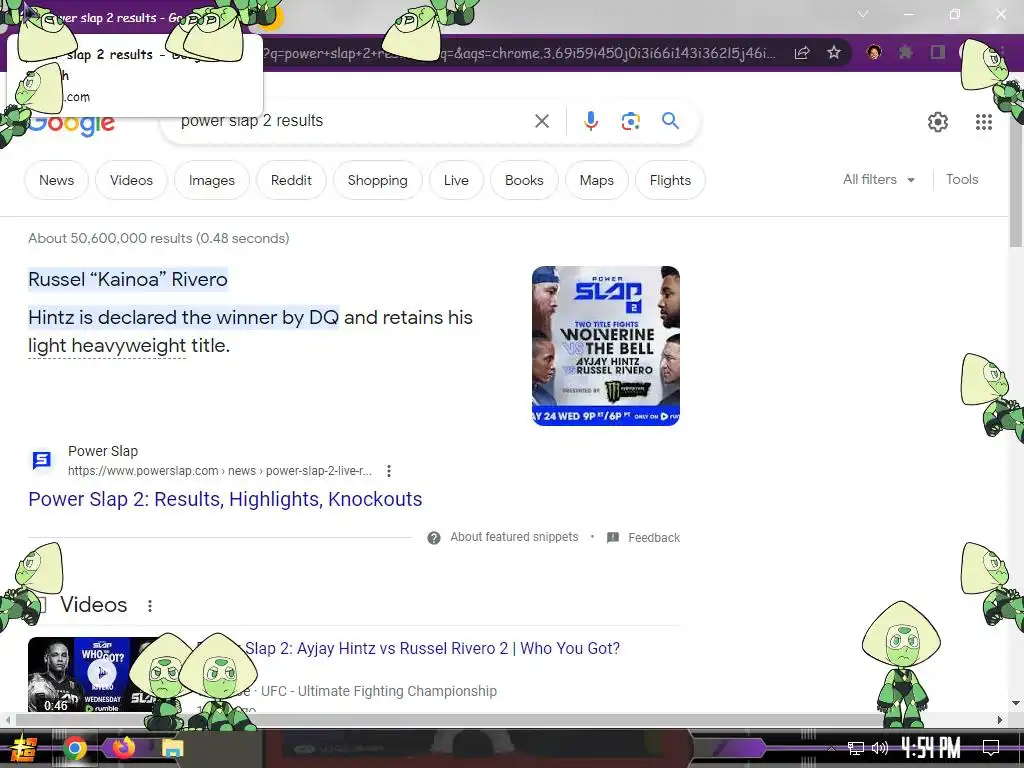Click the vertical scrollbar thumb
The height and width of the screenshot is (768, 1024).
pyautogui.click(x=1016, y=160)
